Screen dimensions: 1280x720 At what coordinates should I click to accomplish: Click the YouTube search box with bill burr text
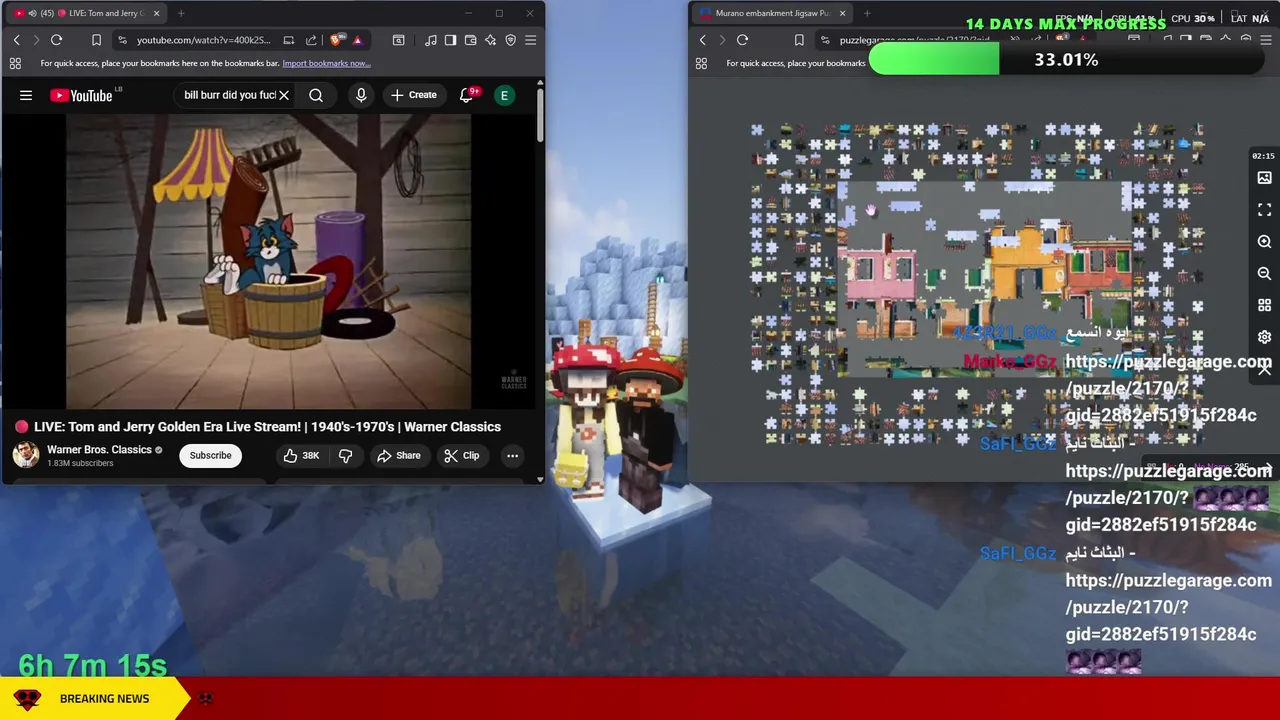click(x=229, y=95)
